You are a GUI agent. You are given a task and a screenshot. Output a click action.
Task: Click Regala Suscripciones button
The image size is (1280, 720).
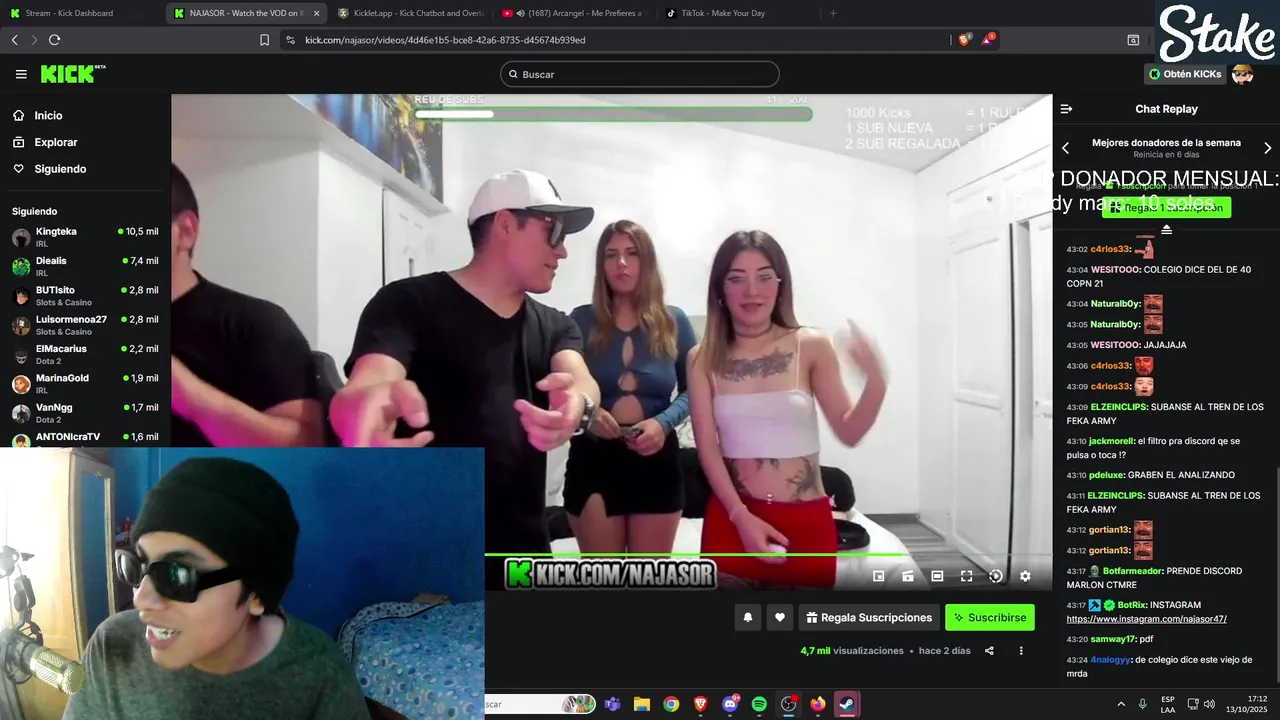869,618
